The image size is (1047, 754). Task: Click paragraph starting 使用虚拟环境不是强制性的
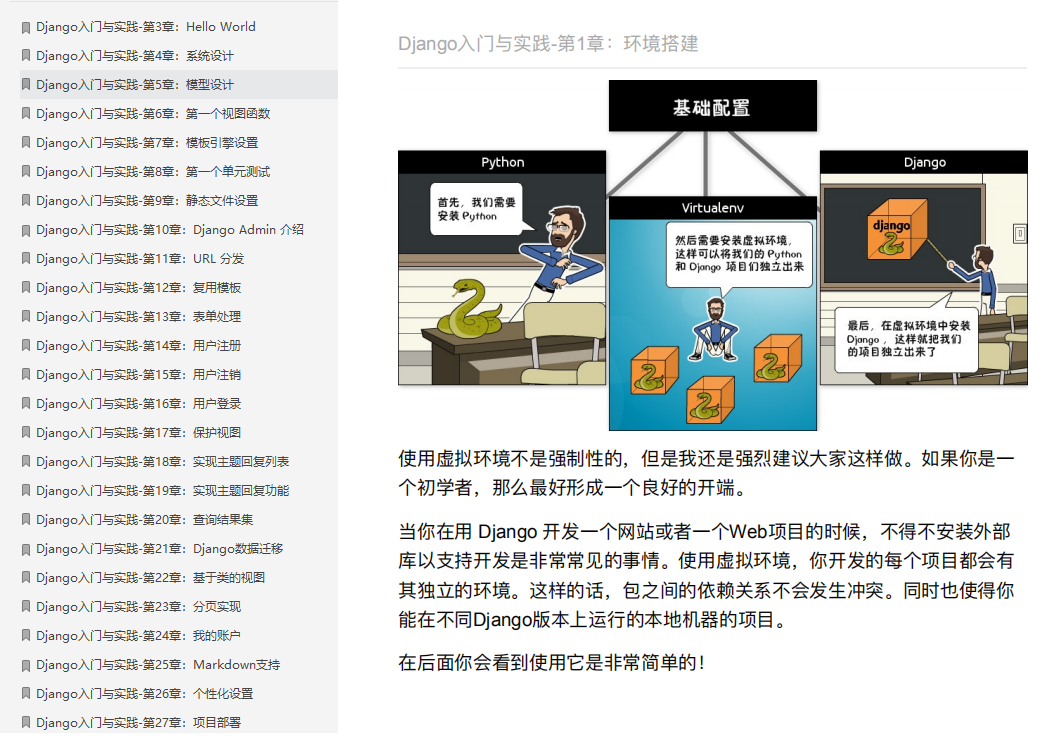[706, 473]
